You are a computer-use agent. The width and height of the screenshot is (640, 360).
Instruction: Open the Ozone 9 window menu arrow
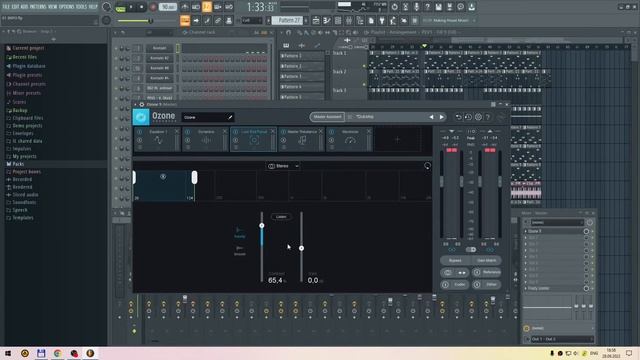pos(136,104)
